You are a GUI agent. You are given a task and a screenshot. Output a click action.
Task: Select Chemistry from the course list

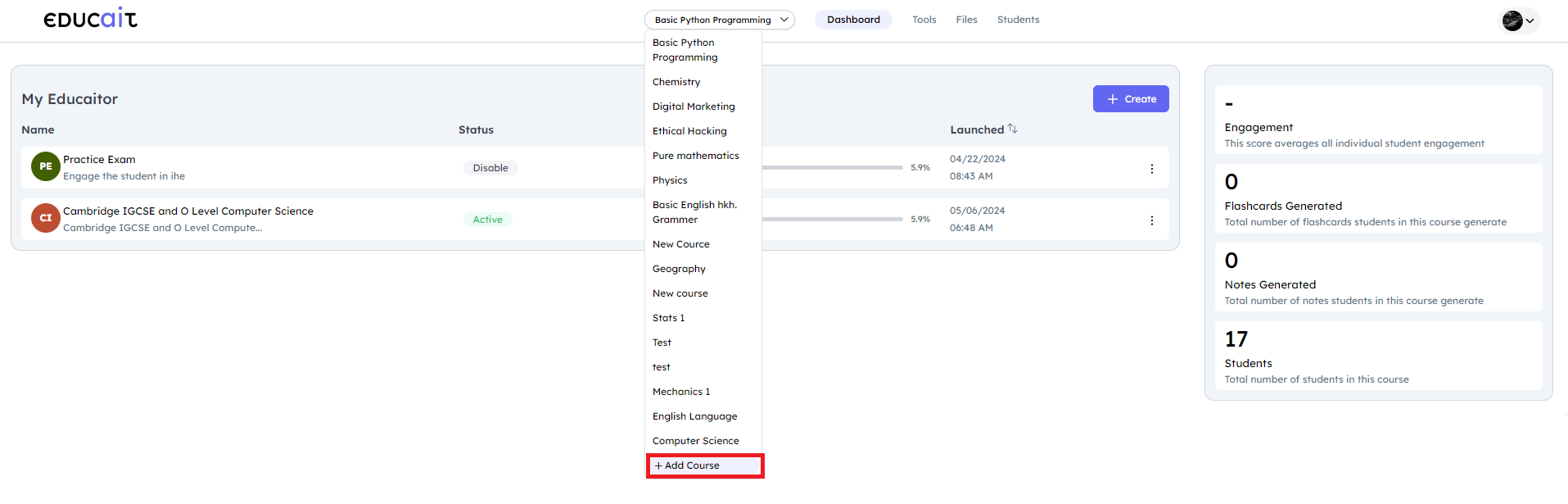tap(676, 82)
